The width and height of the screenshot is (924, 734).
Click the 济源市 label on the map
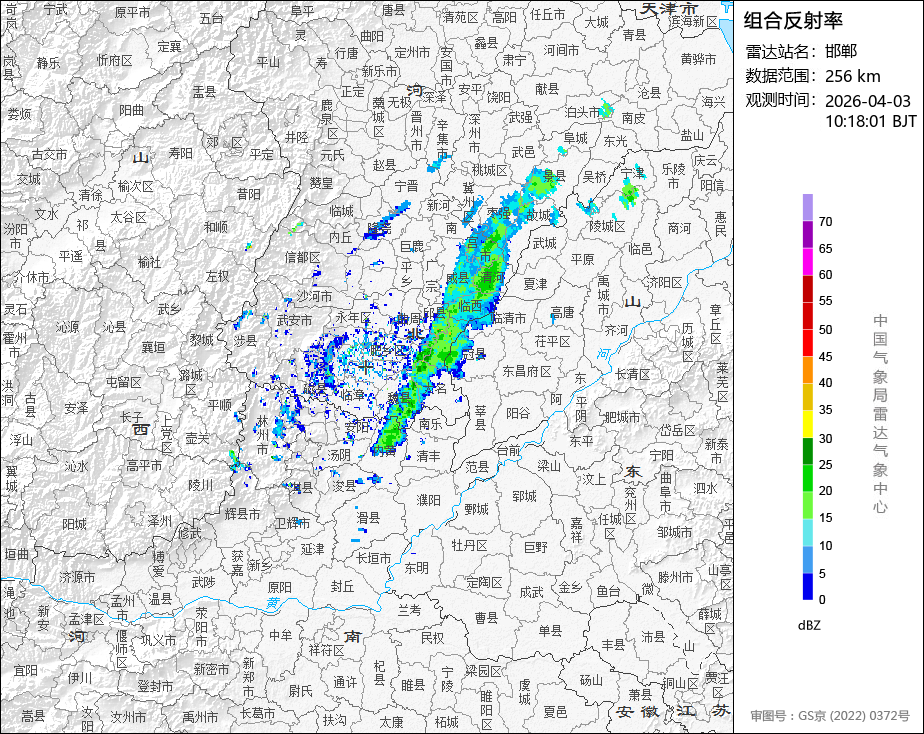(x=77, y=577)
